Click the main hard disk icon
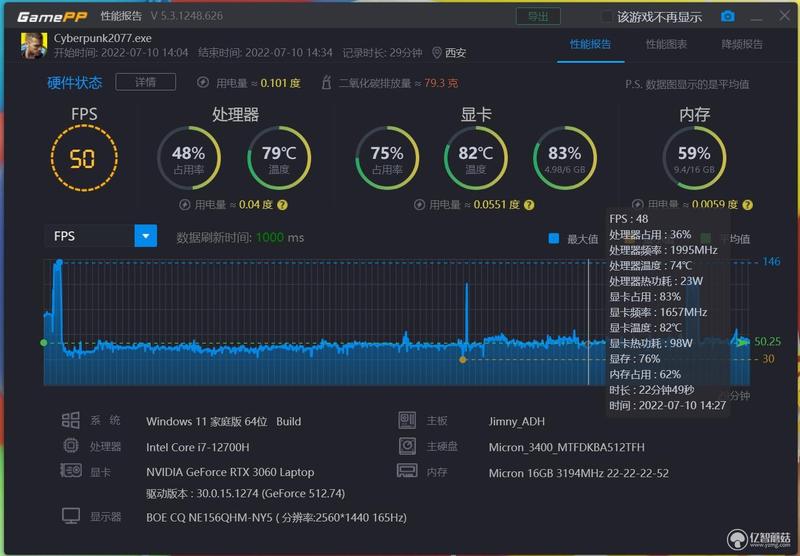Screen dimensions: 800x556 407,446
